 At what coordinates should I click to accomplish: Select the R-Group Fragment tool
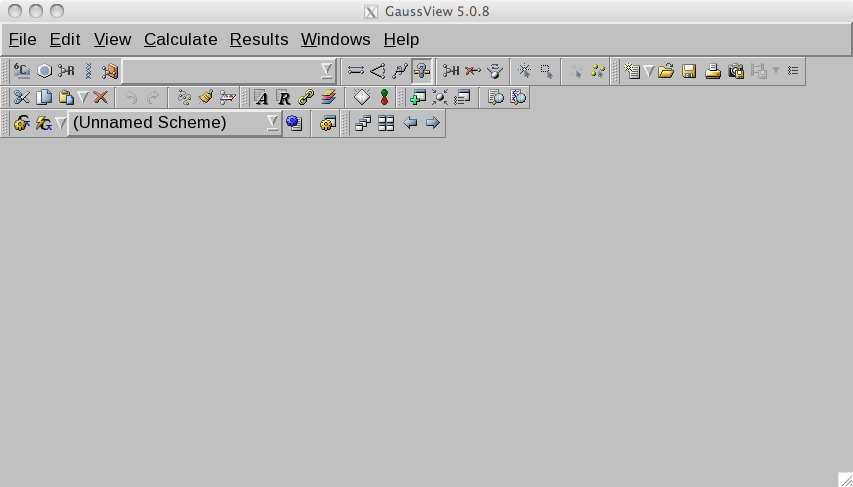[x=66, y=71]
